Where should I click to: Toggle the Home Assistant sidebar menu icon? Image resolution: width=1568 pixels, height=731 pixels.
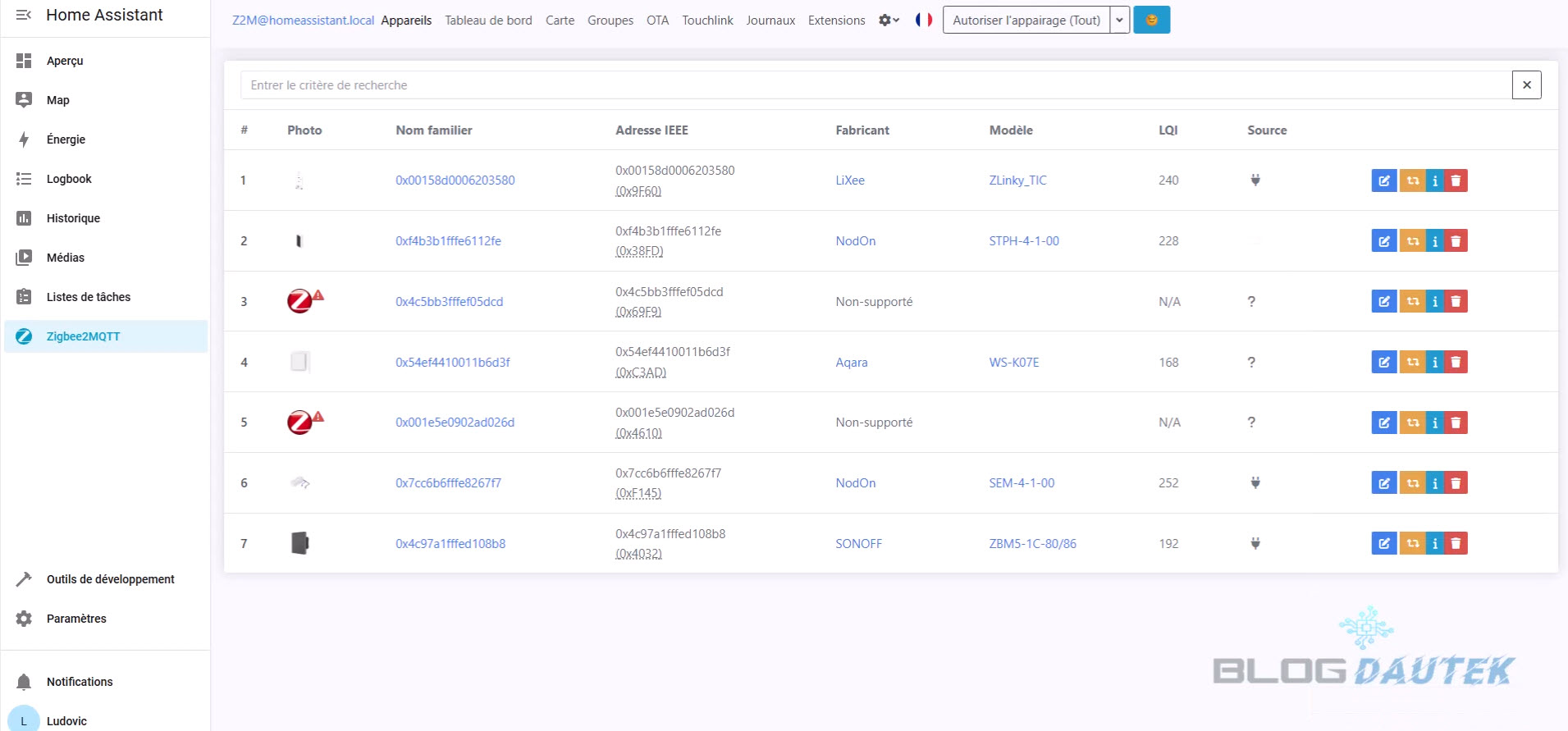click(24, 15)
